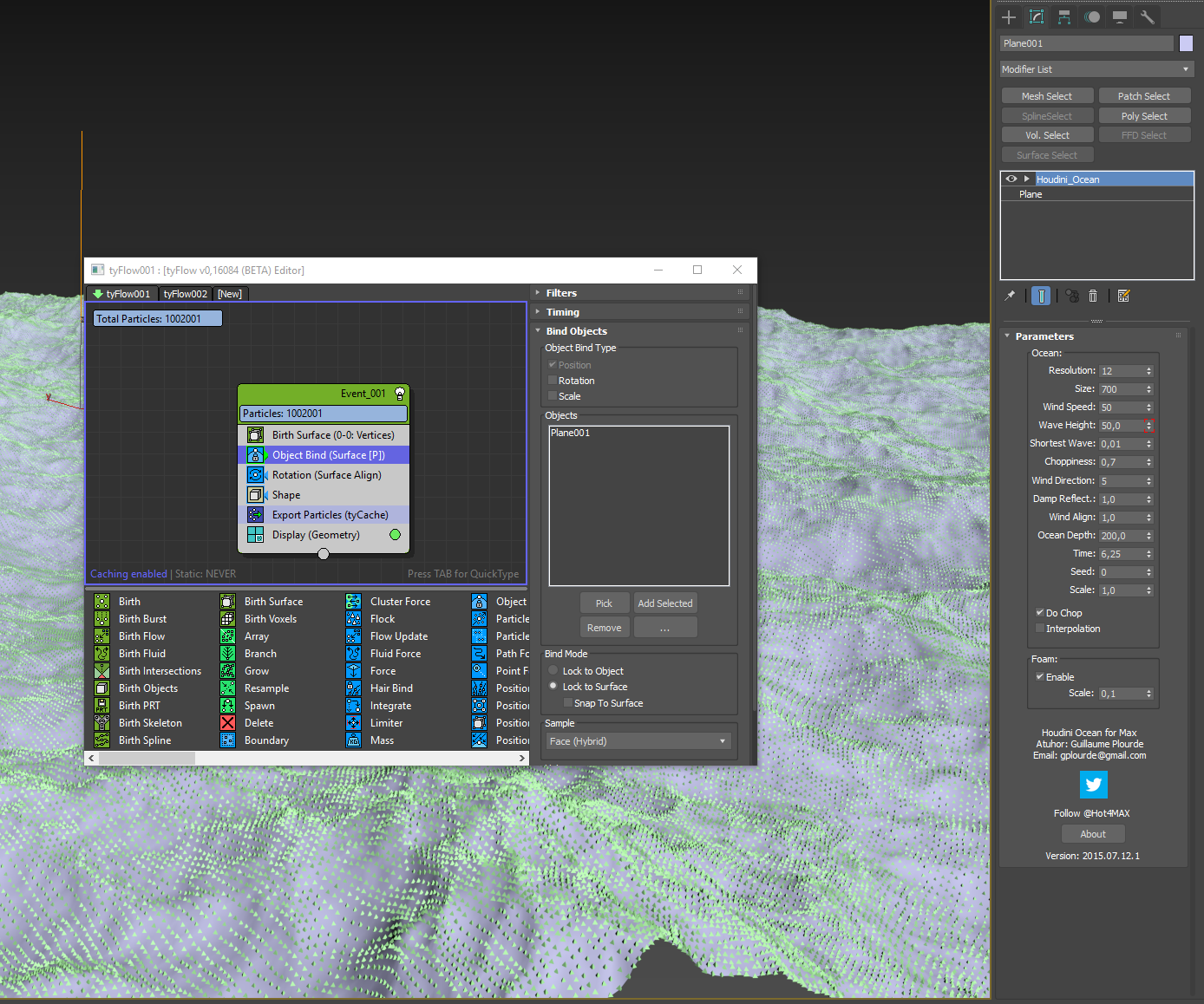Open the Hierarchy panel tab icon
The image size is (1204, 1004).
[x=1064, y=17]
